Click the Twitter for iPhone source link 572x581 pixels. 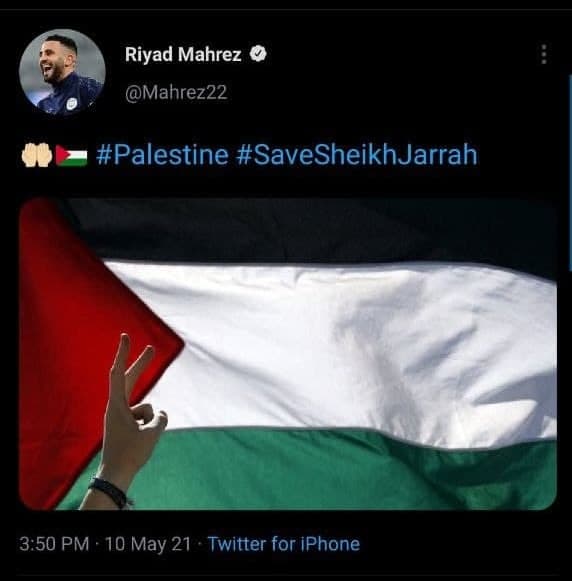click(284, 544)
